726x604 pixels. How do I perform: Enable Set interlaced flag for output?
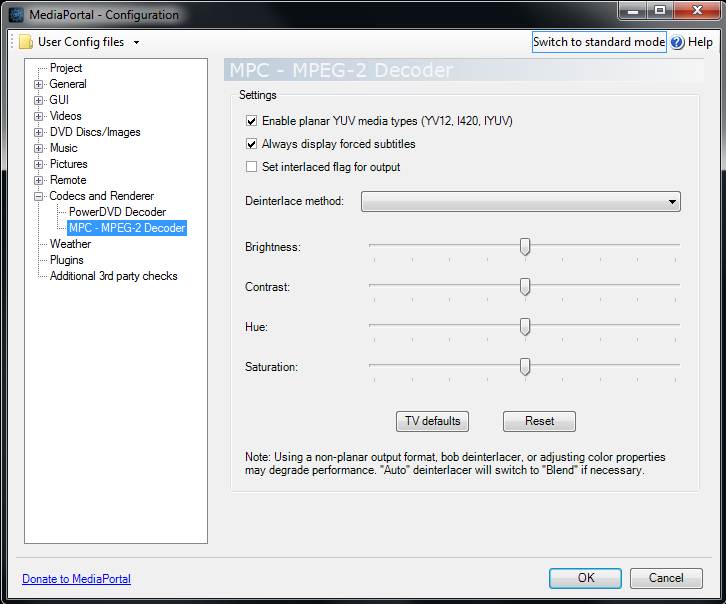(x=251, y=167)
